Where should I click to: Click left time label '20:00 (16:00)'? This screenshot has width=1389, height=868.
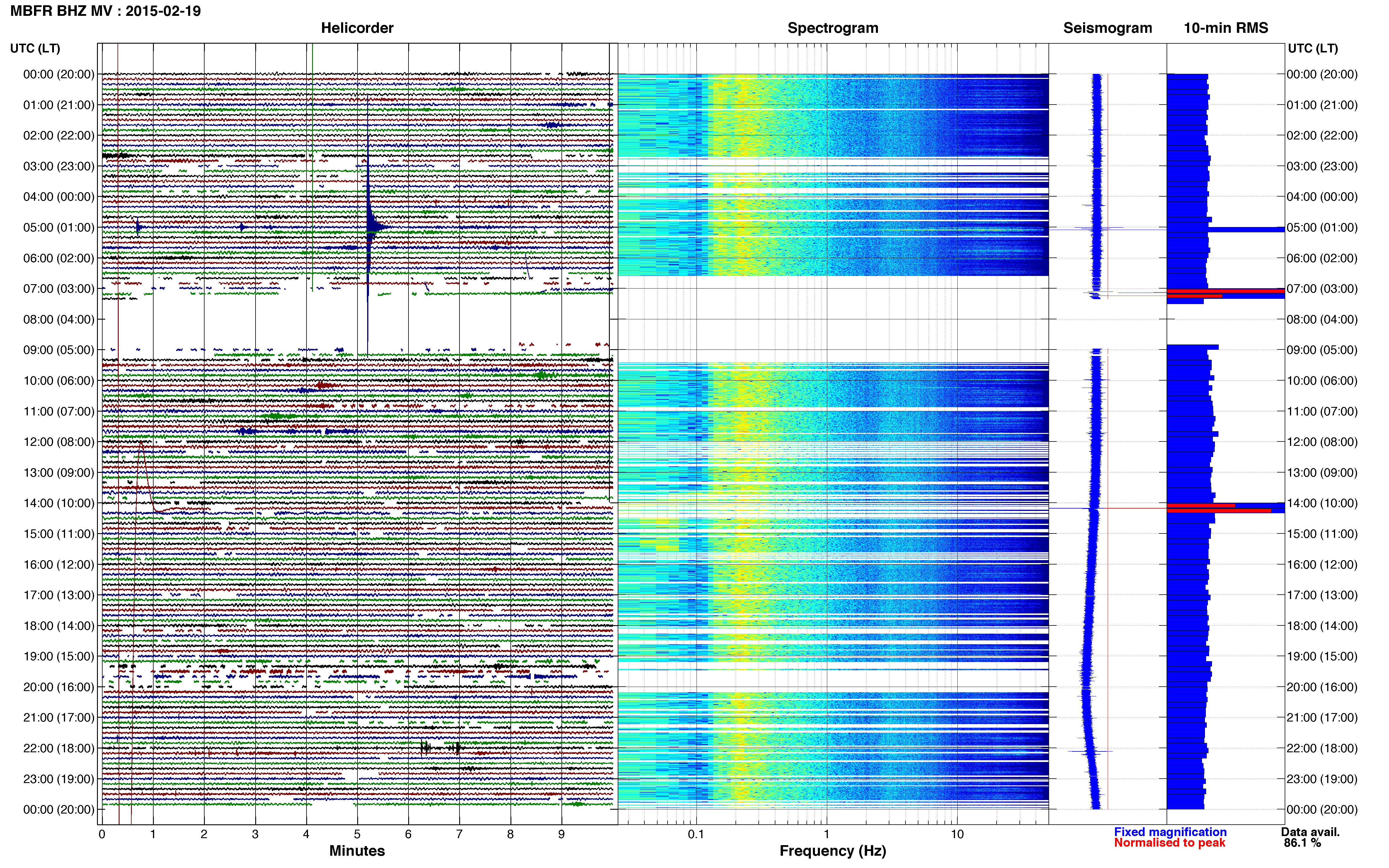59,687
